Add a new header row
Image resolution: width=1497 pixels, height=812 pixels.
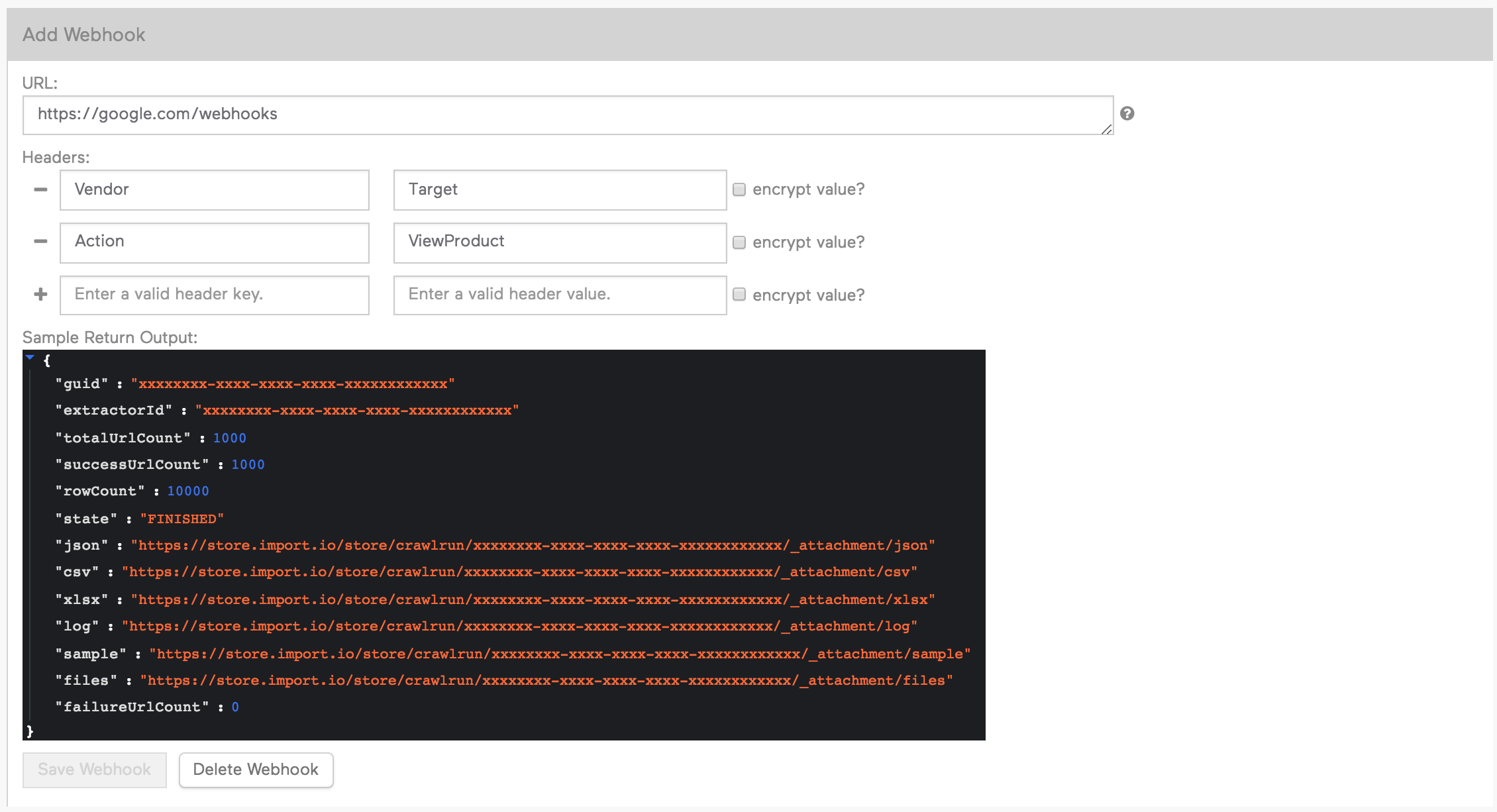40,294
